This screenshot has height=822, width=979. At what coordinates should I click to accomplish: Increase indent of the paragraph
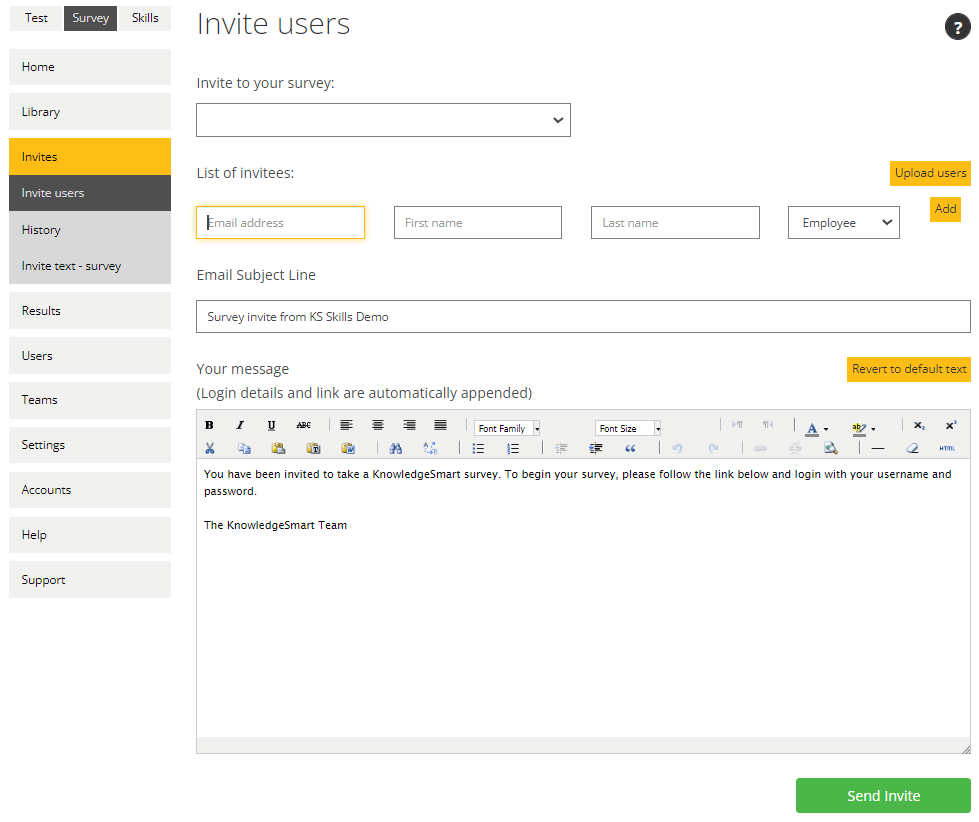click(x=596, y=448)
